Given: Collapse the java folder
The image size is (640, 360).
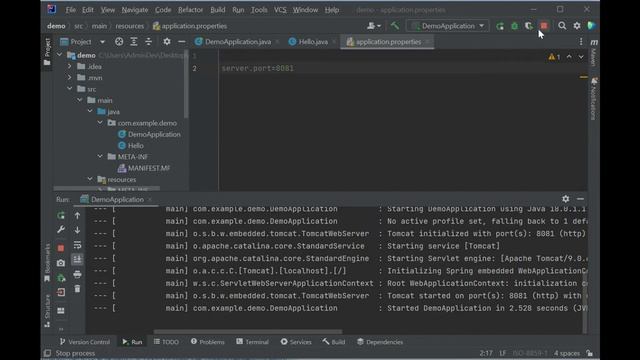Looking at the screenshot, I should pos(90,111).
